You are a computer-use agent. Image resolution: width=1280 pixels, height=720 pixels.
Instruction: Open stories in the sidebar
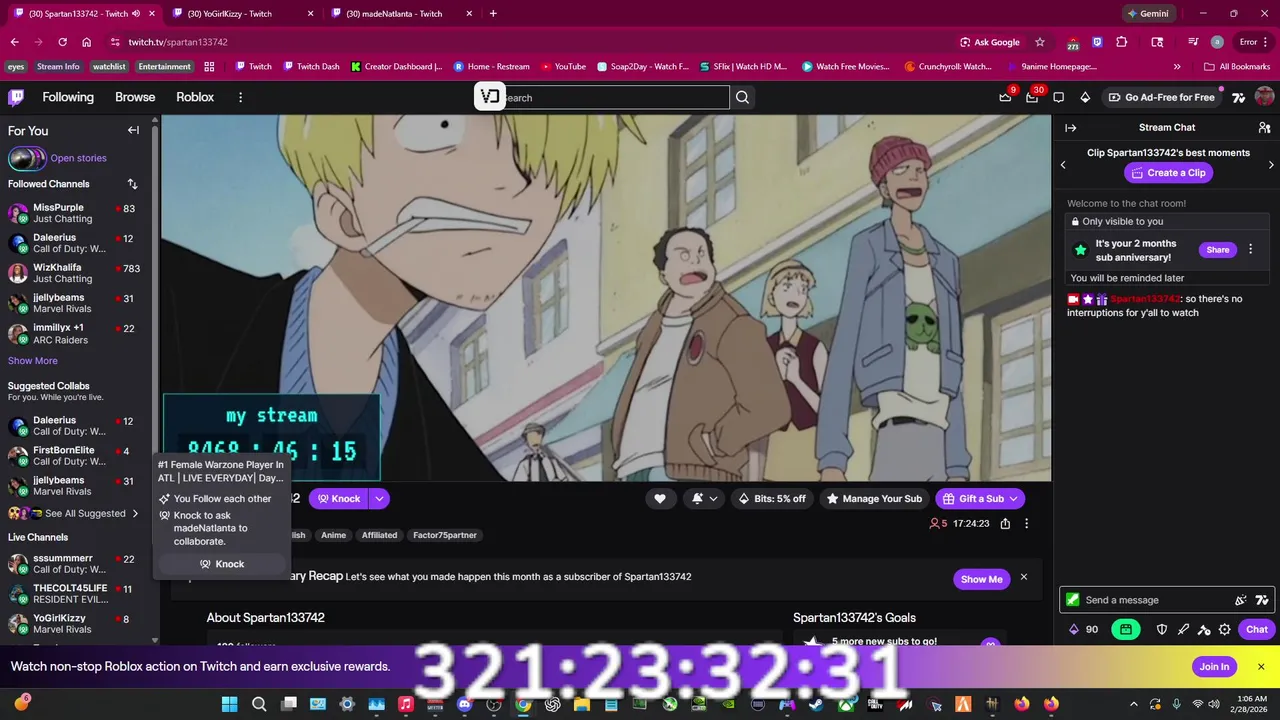tap(58, 158)
